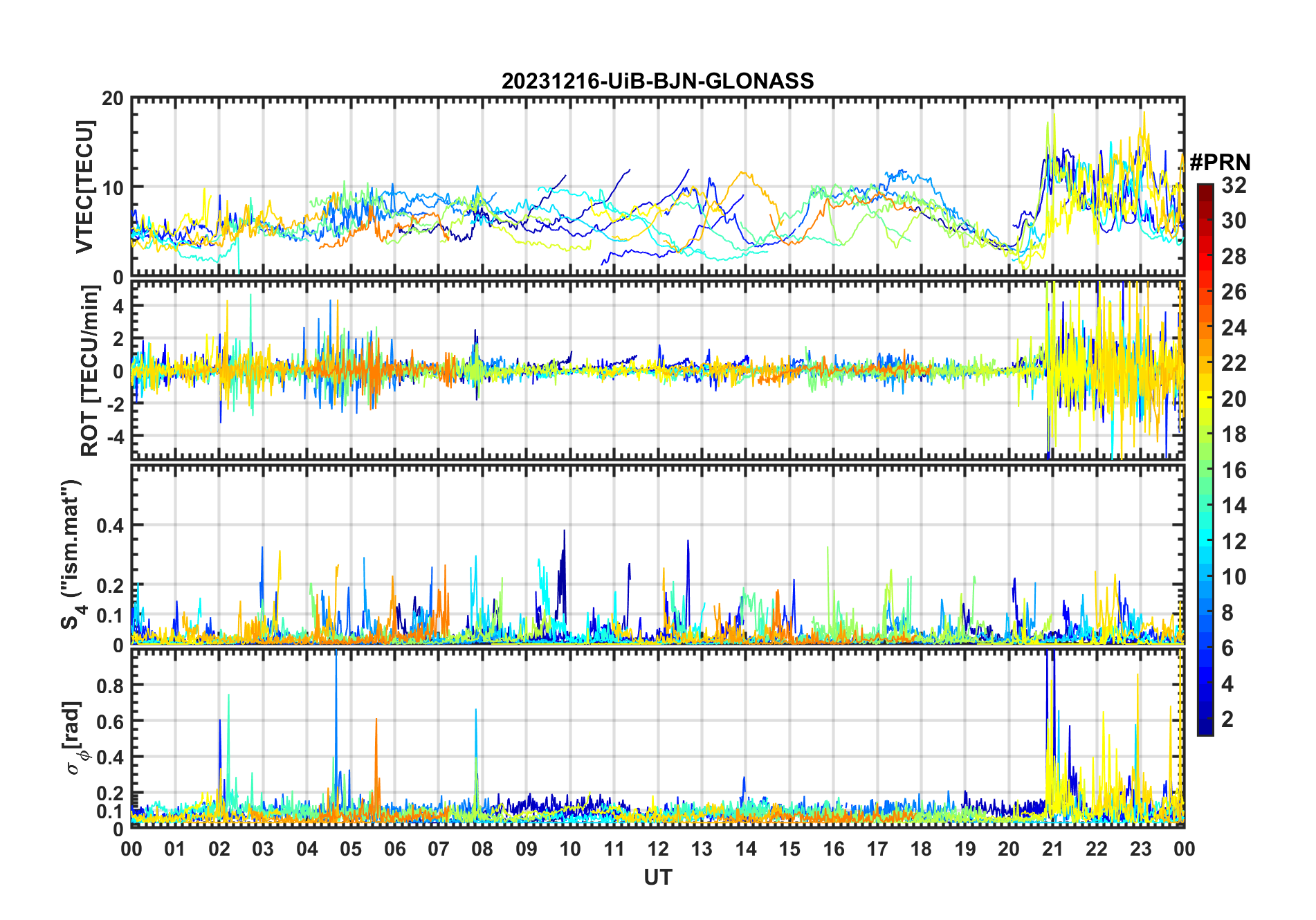The height and width of the screenshot is (920, 1316).
Task: Click the 09 hour tick label
Action: [x=527, y=849]
